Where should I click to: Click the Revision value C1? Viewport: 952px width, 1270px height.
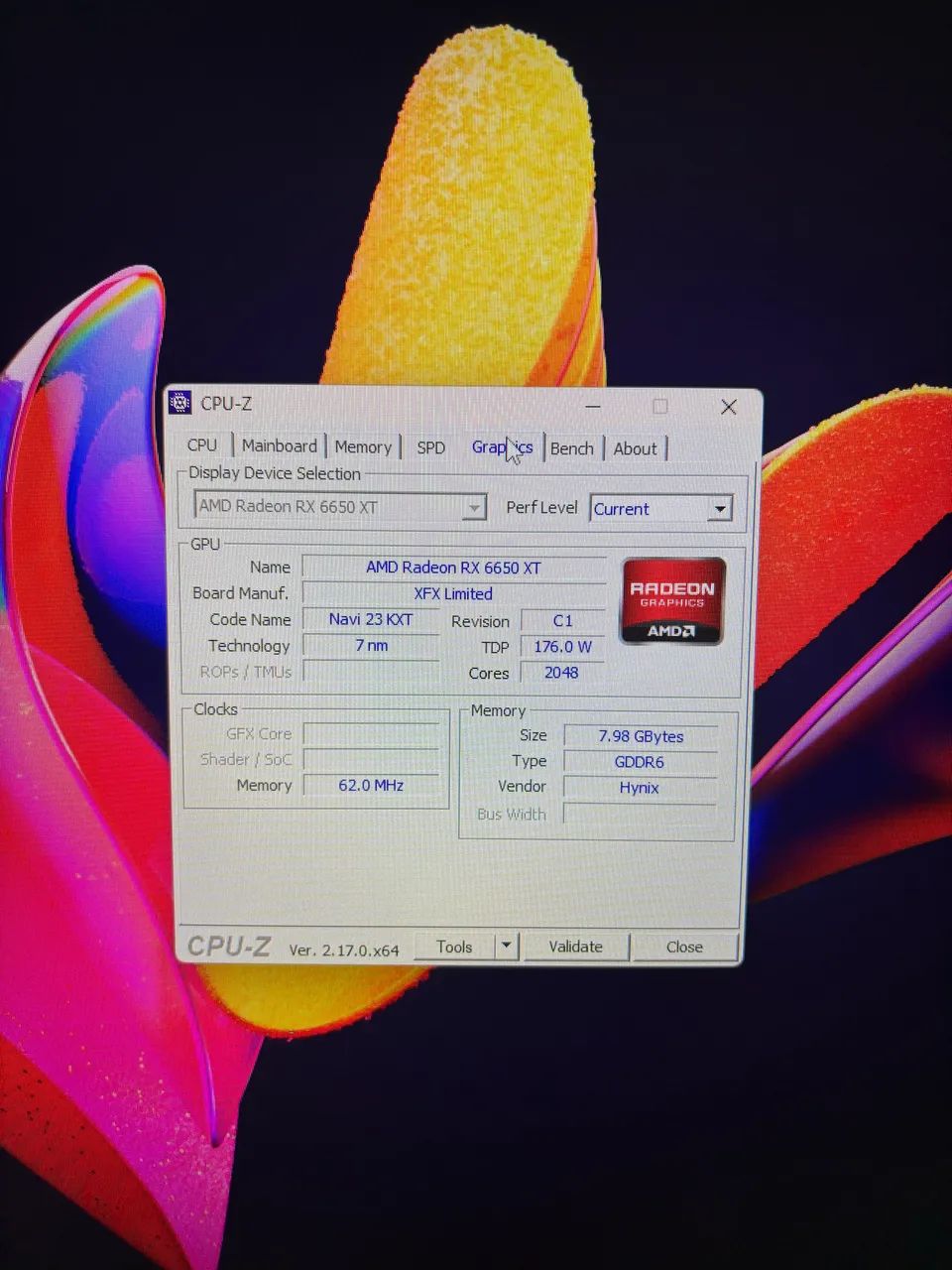click(x=562, y=621)
